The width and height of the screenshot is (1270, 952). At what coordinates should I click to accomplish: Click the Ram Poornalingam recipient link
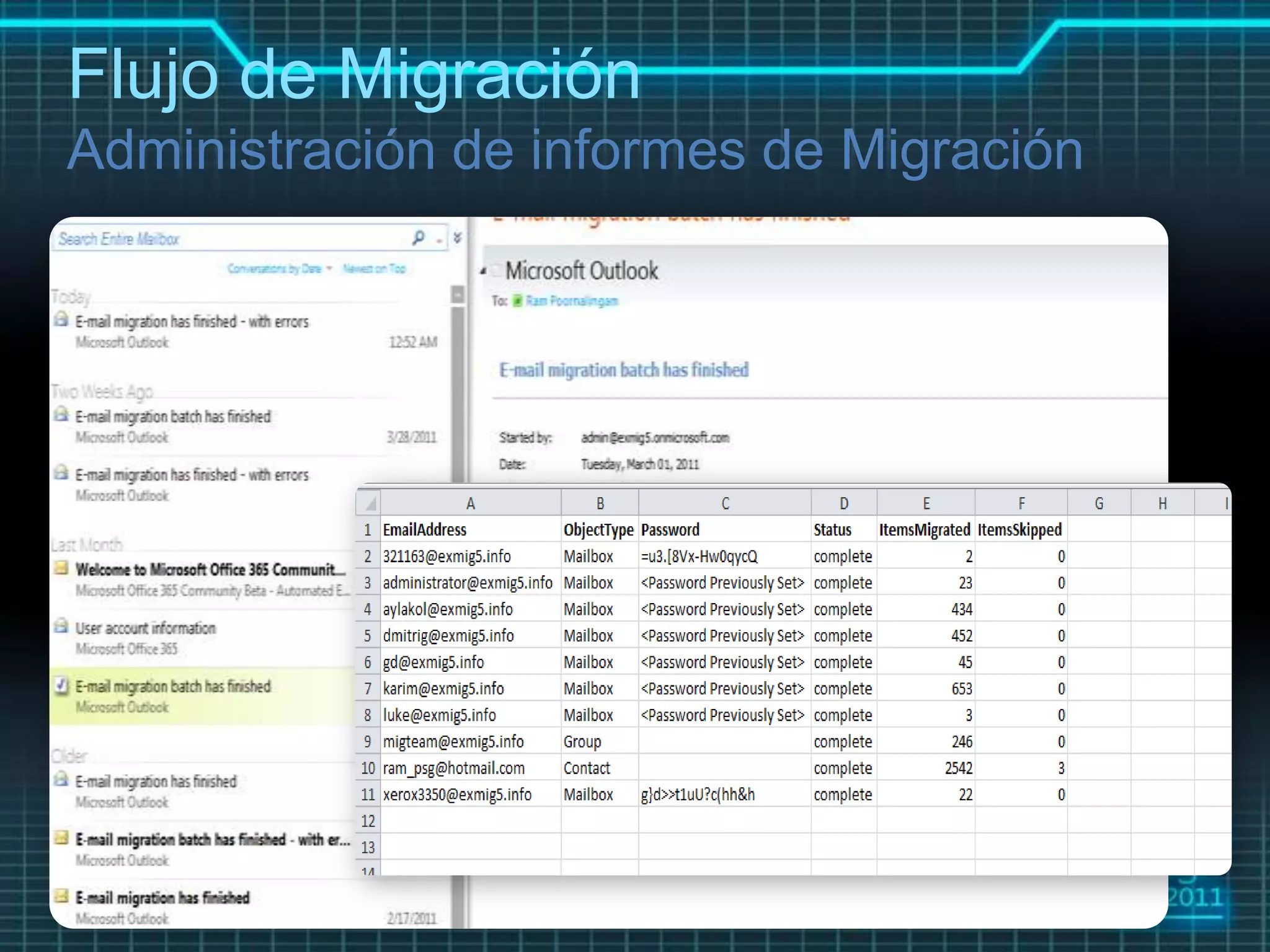[x=572, y=301]
